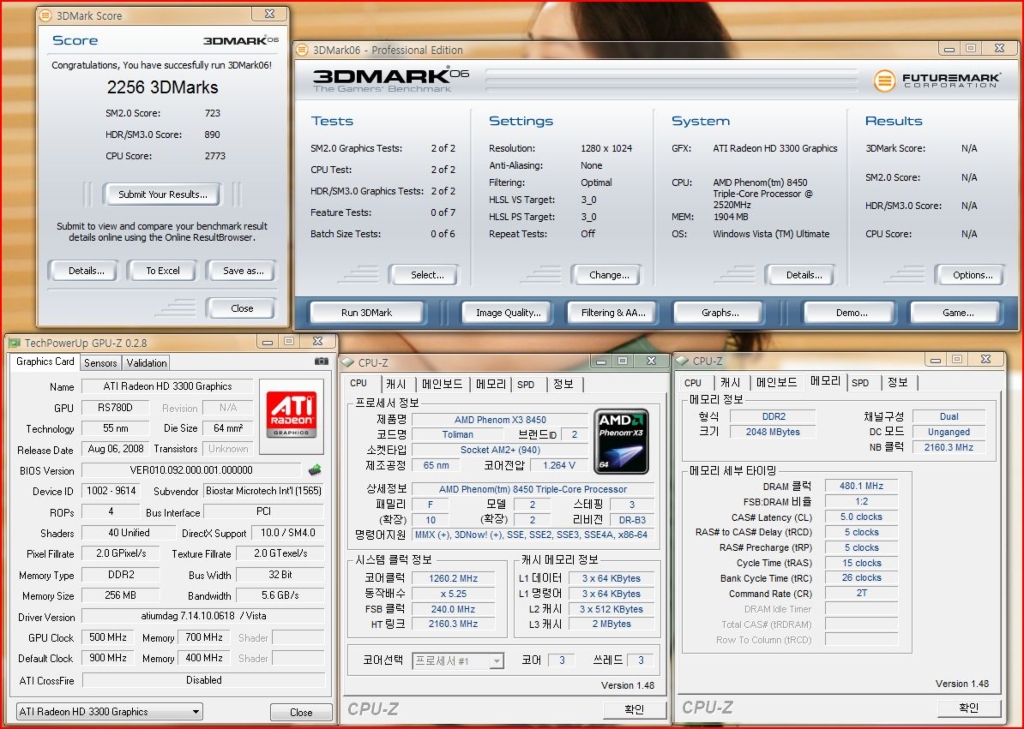The image size is (1024, 729).
Task: Click 확인 in the left CPU-Z window
Action: (x=634, y=709)
